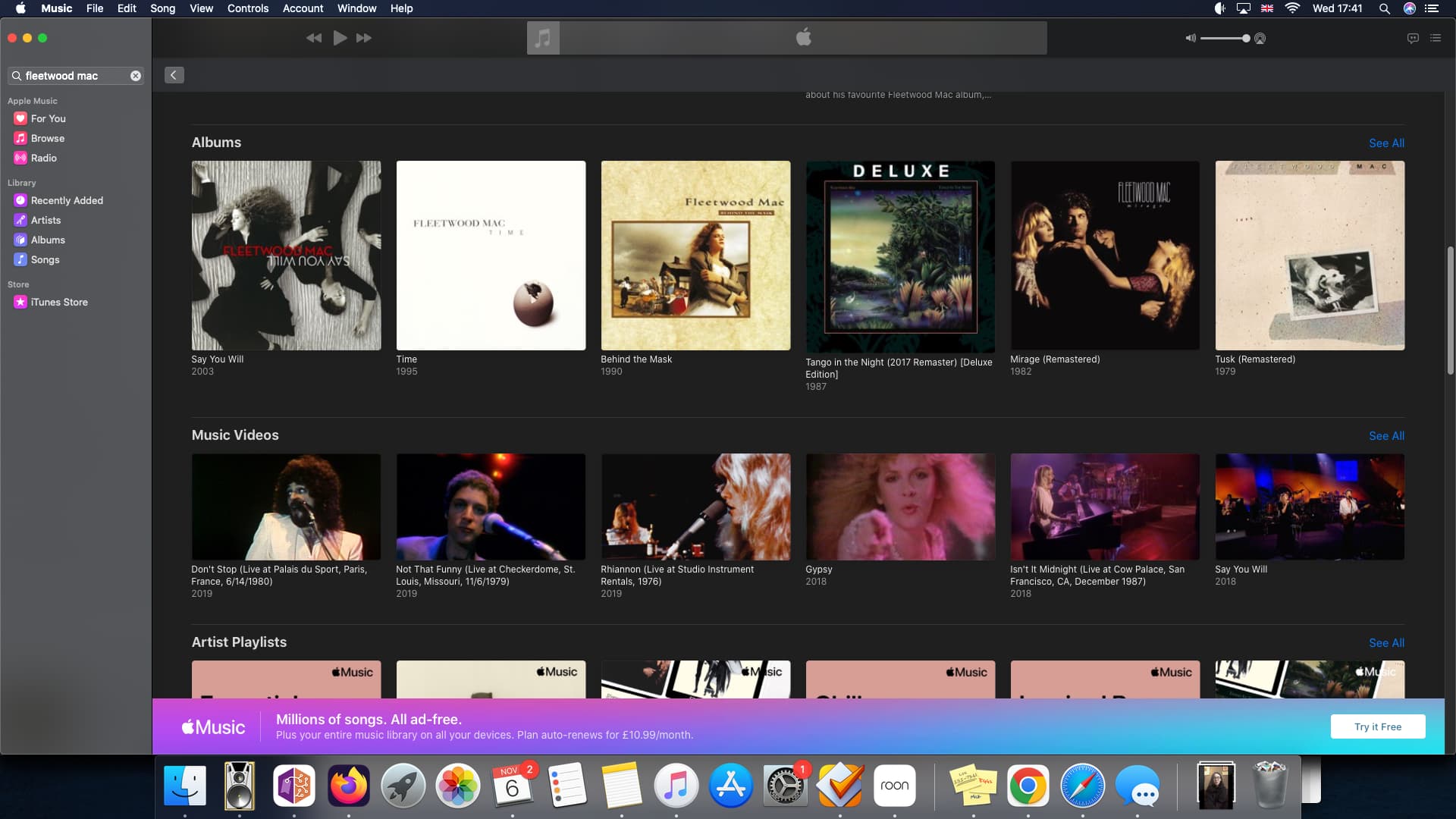Screen dimensions: 1456x819
Task: Open System Preferences from the Dock
Action: pyautogui.click(x=785, y=785)
